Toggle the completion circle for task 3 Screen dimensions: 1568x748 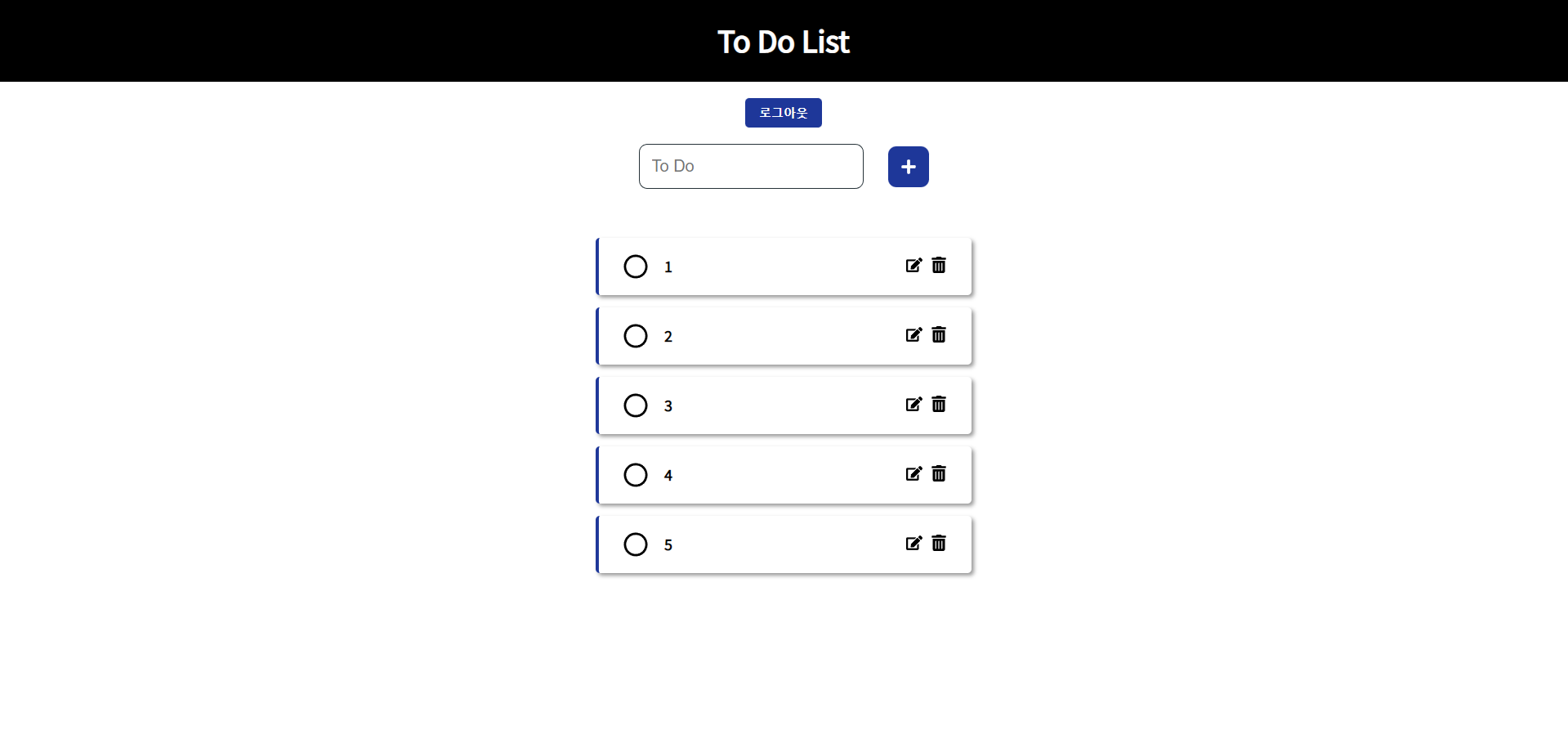(635, 405)
